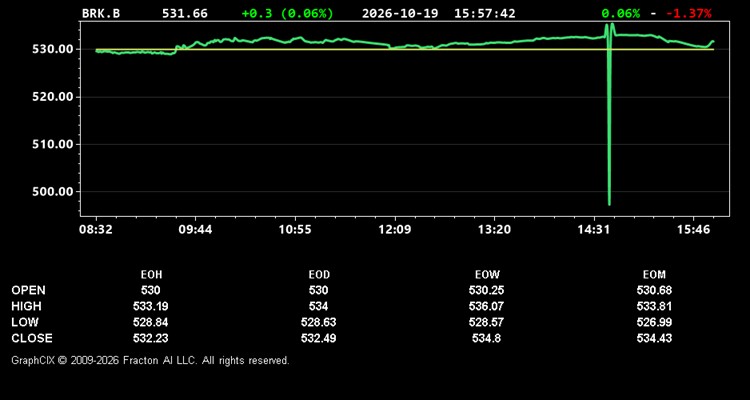Select EOH close value 532.23

coord(151,338)
